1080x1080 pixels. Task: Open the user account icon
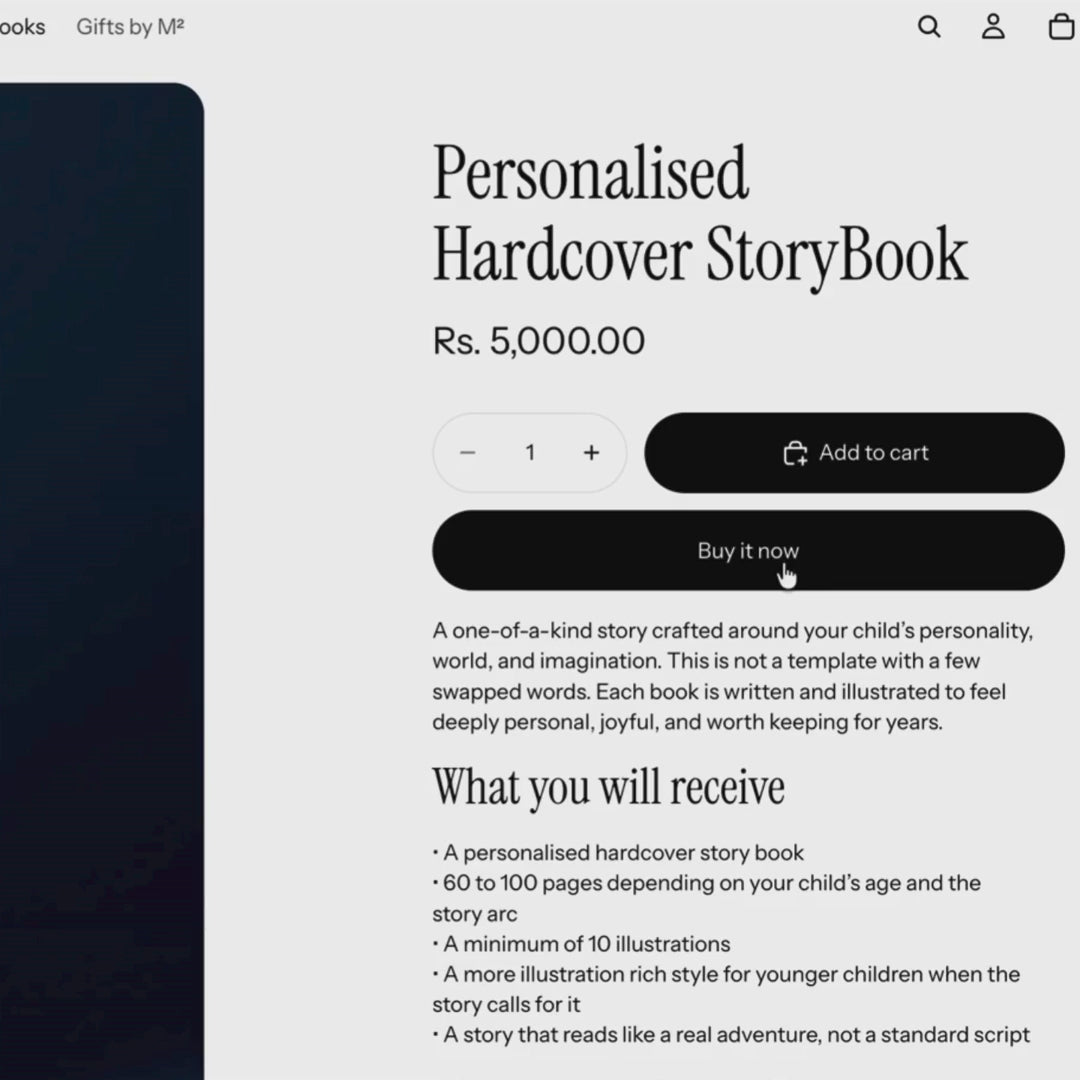coord(993,27)
